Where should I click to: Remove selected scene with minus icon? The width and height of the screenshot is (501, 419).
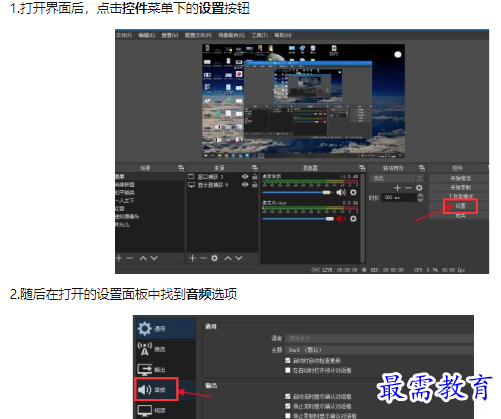pos(130,258)
